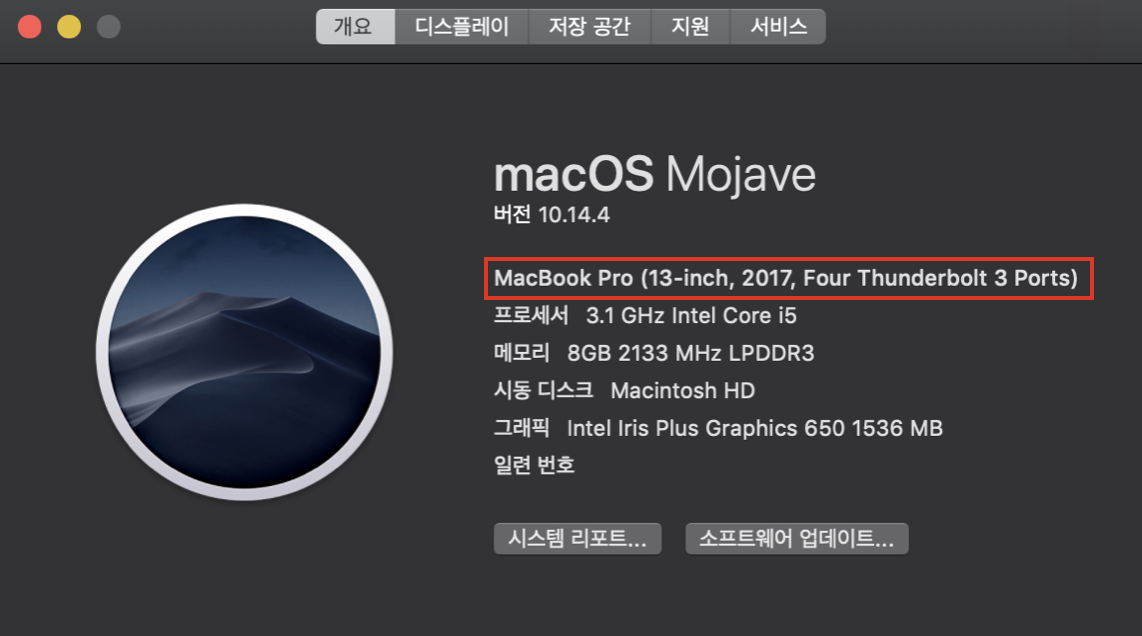Click the red close window button
Screen dimensions: 1142x636
click(x=30, y=27)
